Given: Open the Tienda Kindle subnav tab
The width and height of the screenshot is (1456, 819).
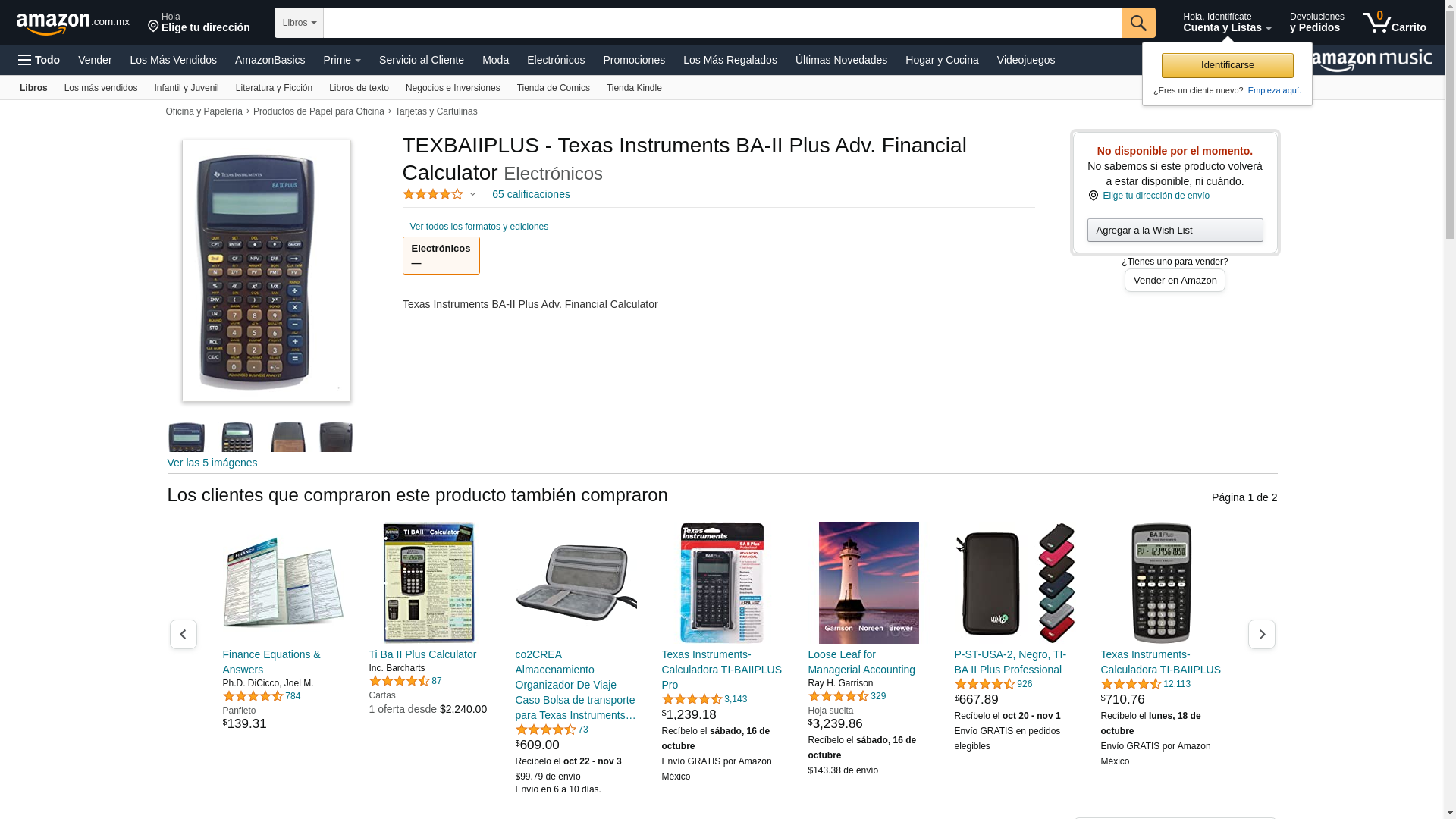Looking at the screenshot, I should click(x=633, y=88).
